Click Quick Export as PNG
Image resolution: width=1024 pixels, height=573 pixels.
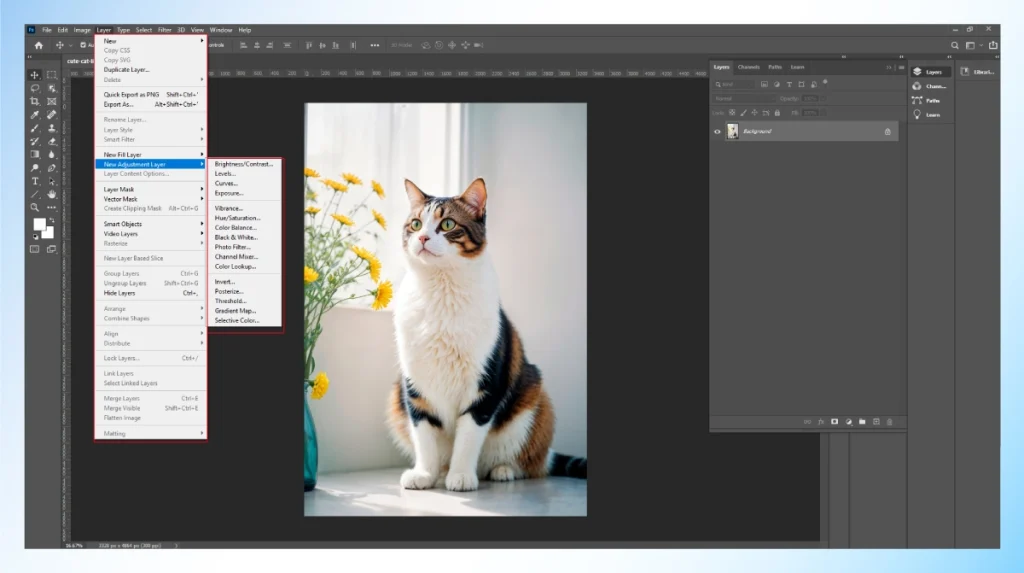click(151, 94)
